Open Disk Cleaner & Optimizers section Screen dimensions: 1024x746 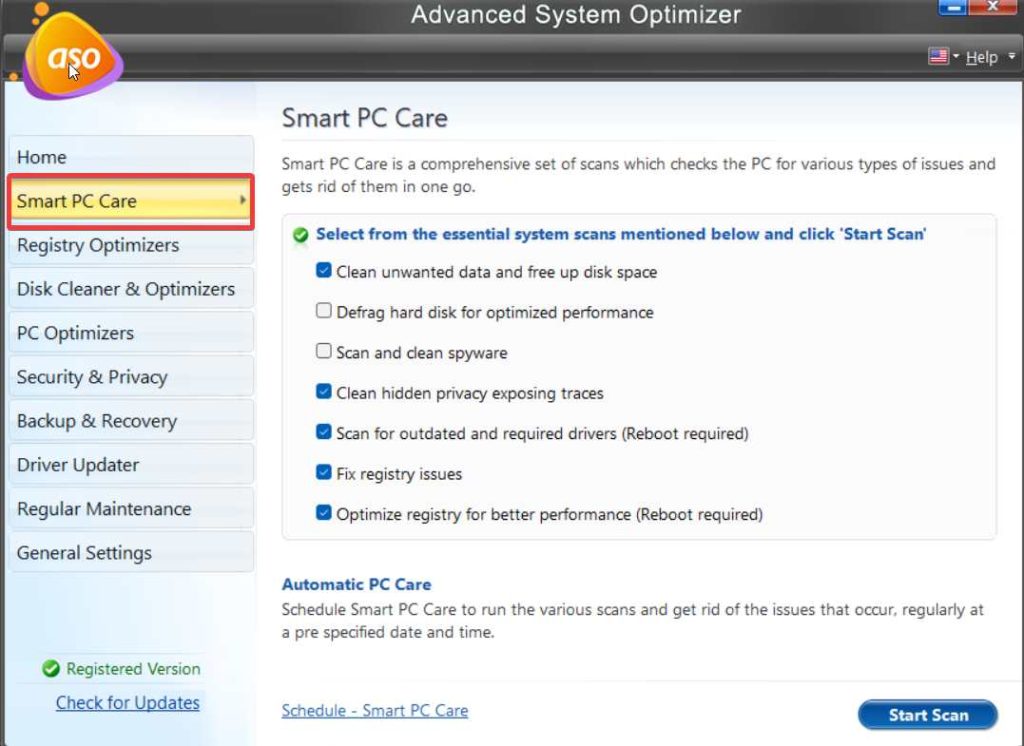(x=131, y=289)
